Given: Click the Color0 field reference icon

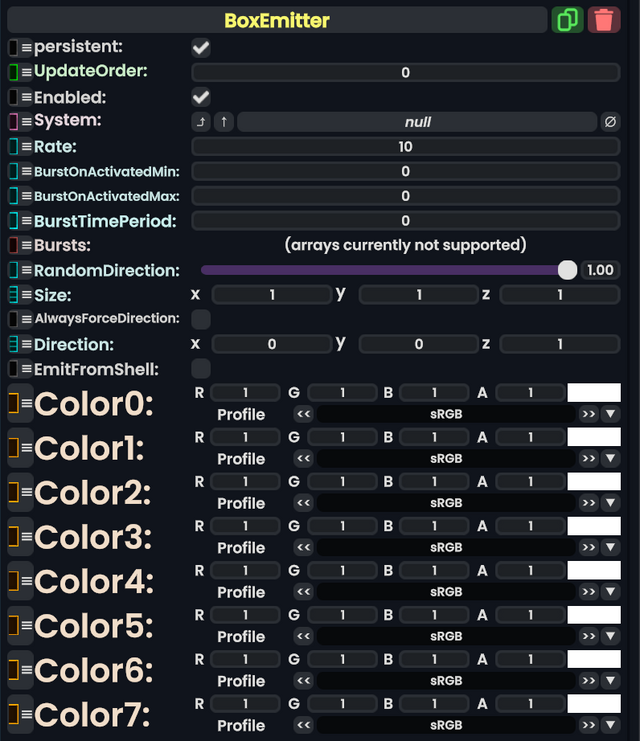Looking at the screenshot, I should pos(13,404).
